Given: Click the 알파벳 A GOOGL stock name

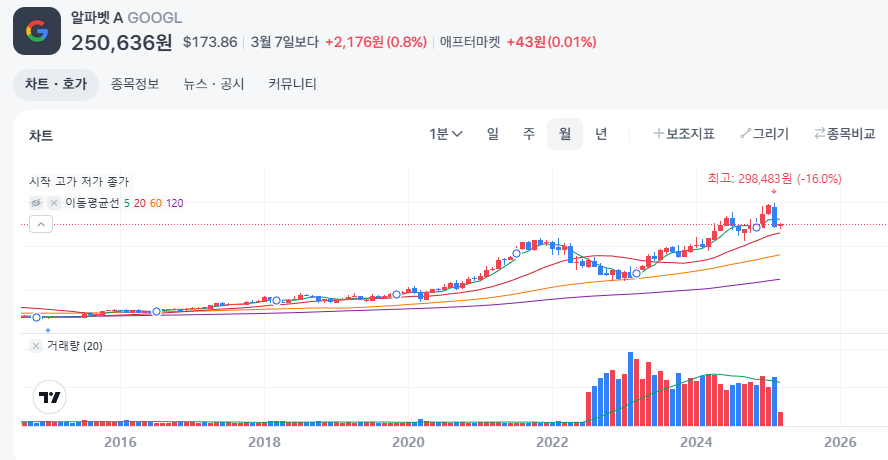Looking at the screenshot, I should click(x=126, y=18).
